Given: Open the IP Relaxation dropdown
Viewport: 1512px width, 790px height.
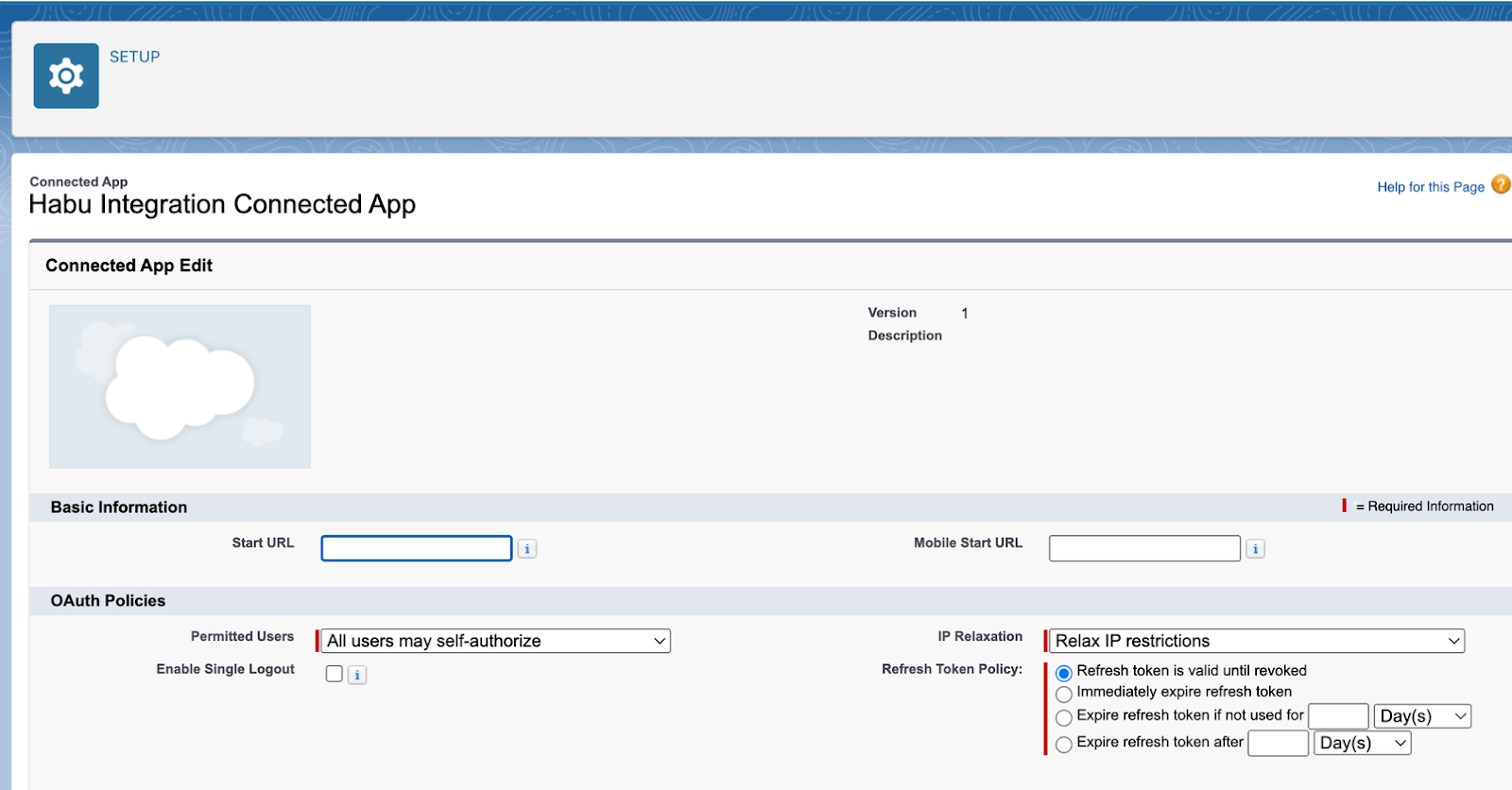Looking at the screenshot, I should pyautogui.click(x=1257, y=641).
